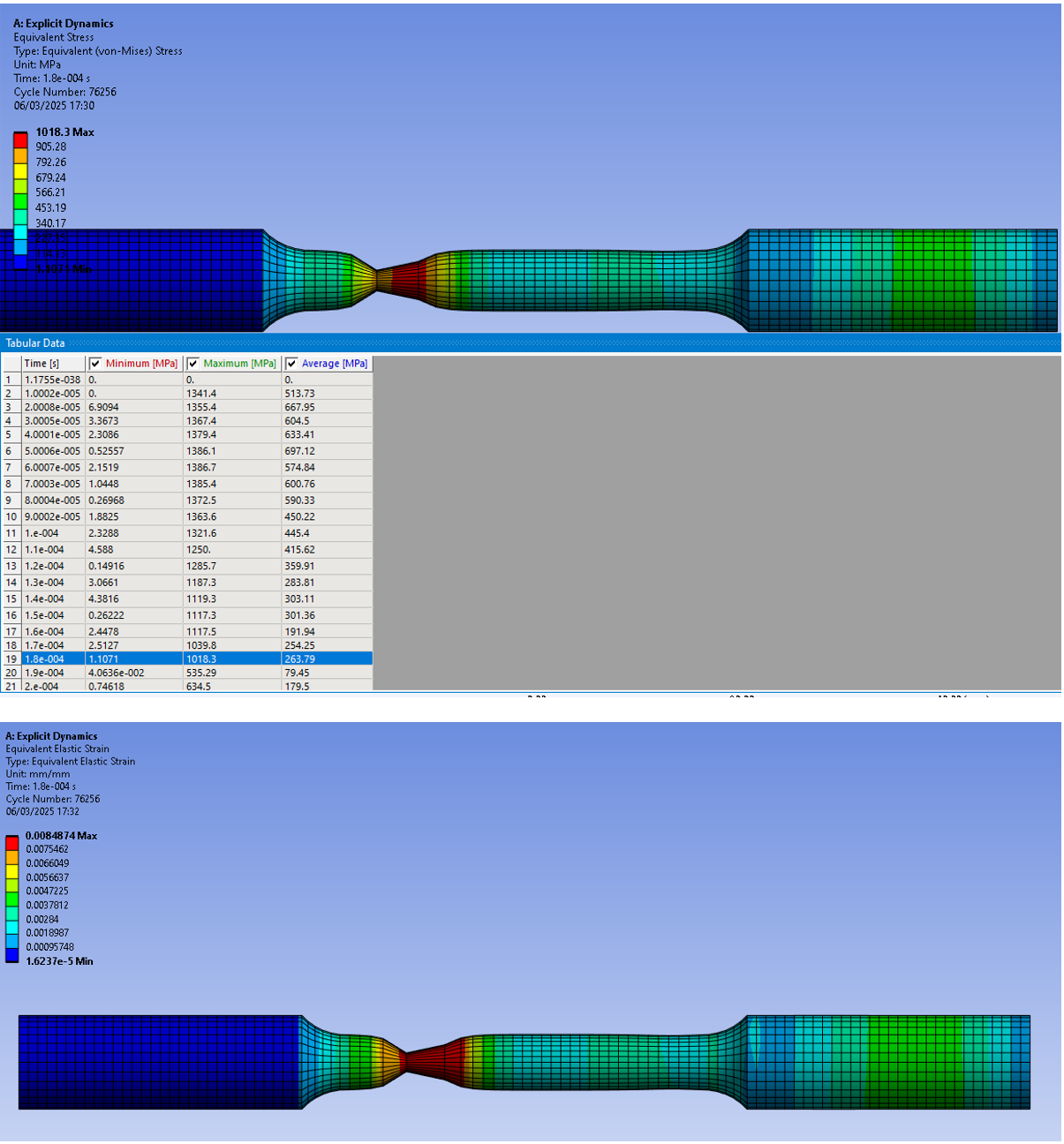Click the yellow band of stress legend
This screenshot has height=1144, width=1064.
[20, 170]
